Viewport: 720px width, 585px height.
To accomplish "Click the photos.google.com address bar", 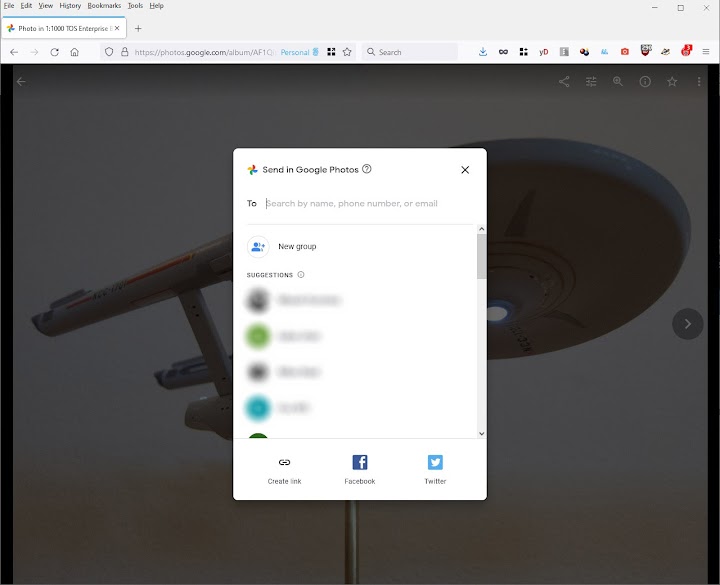I will coord(205,52).
